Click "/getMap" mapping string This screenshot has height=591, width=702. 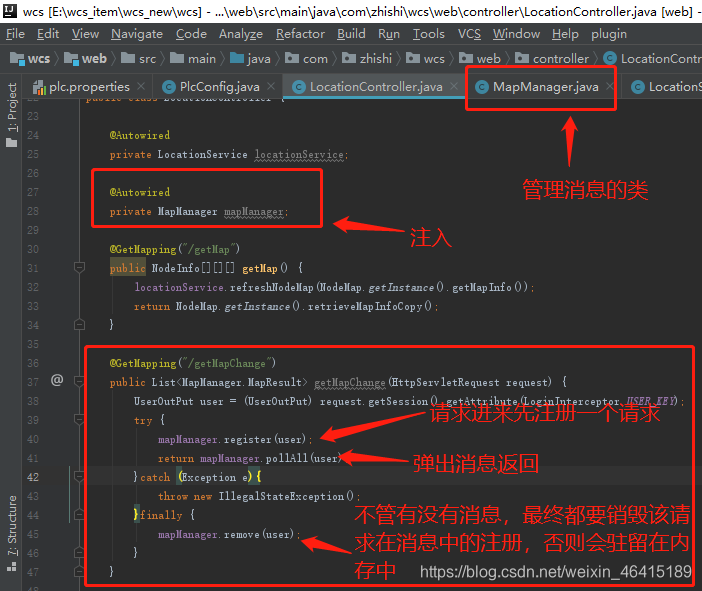point(211,249)
